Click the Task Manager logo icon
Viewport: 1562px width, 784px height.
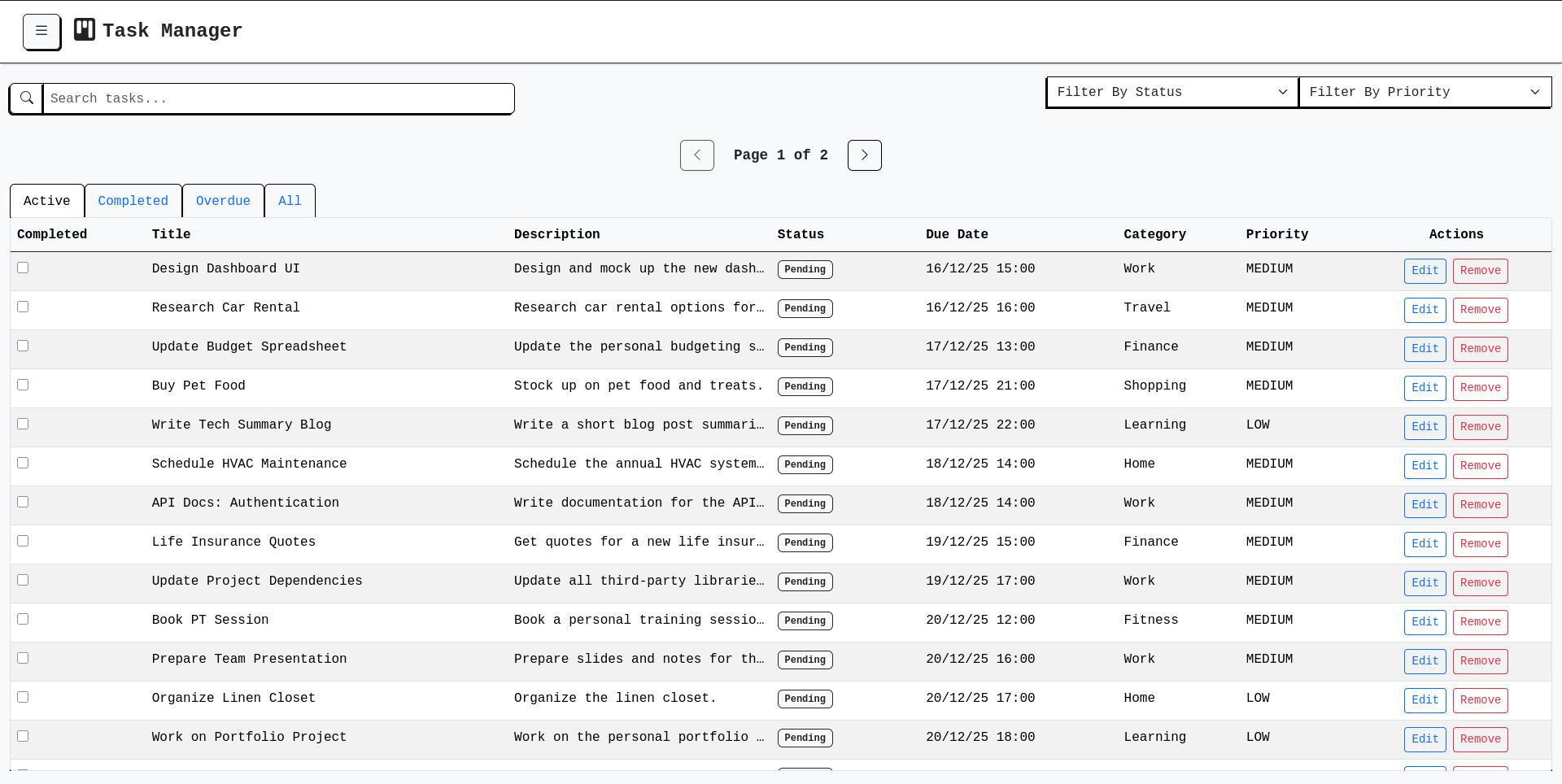(x=84, y=29)
